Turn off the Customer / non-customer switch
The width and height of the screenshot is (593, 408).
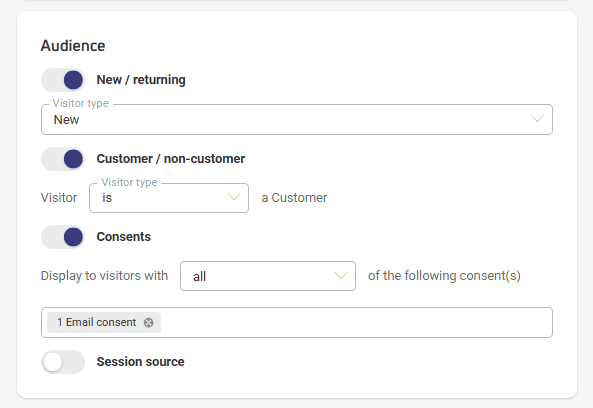click(63, 159)
